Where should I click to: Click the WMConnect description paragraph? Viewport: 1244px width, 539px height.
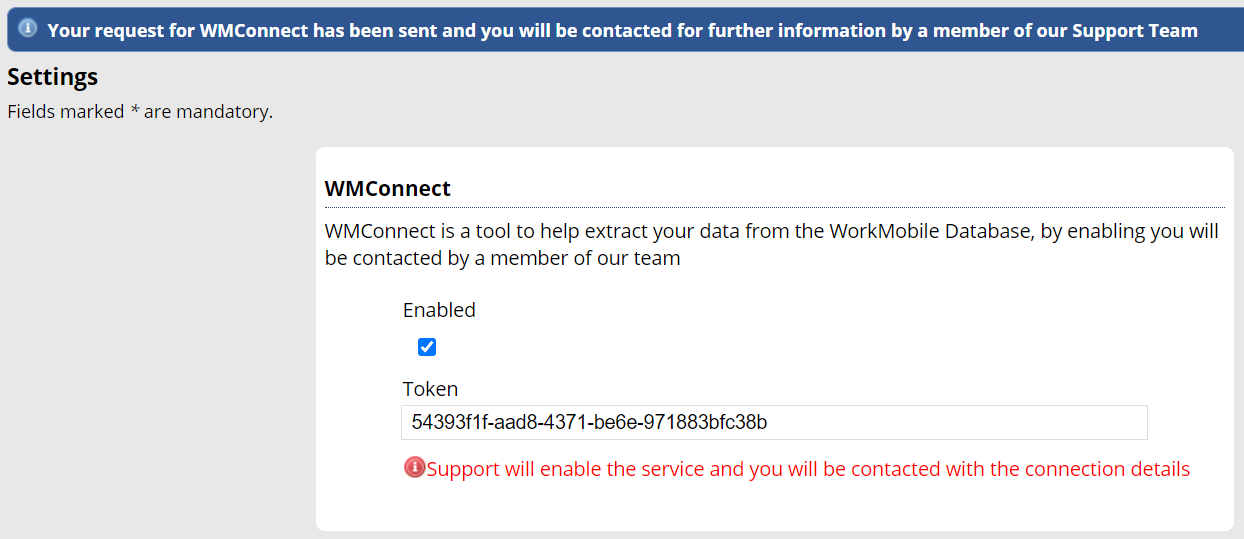pyautogui.click(x=771, y=244)
